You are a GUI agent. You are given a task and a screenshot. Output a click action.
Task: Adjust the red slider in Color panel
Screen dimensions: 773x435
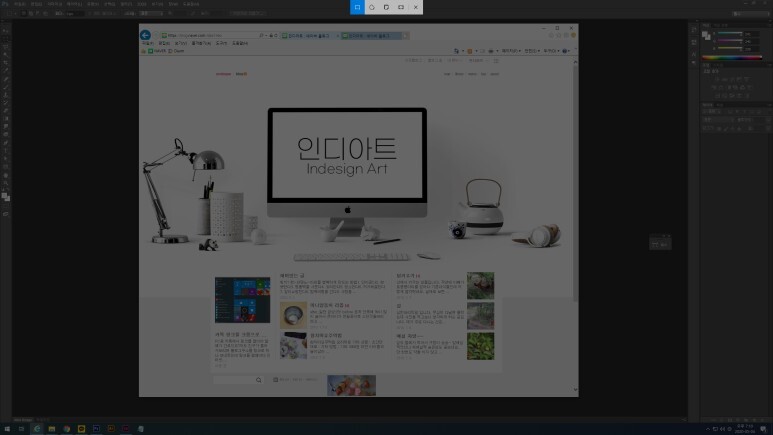tap(730, 34)
